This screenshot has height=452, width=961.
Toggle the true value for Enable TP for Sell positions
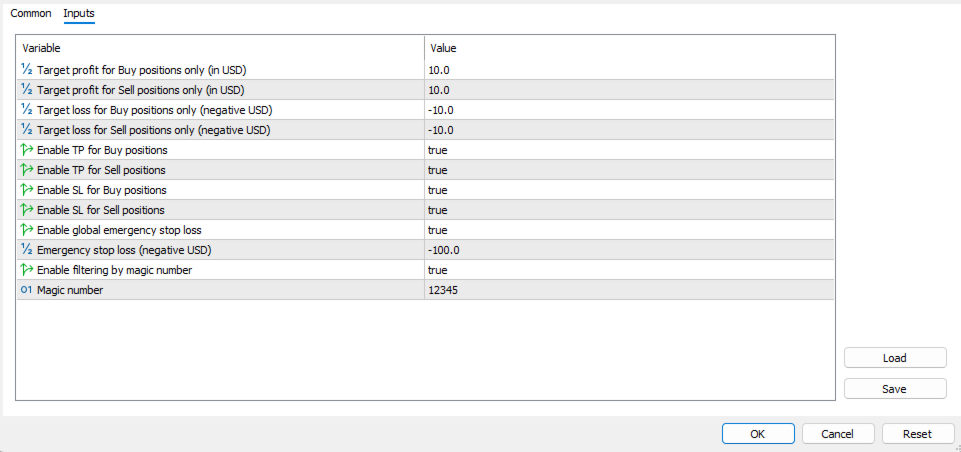tap(437, 170)
